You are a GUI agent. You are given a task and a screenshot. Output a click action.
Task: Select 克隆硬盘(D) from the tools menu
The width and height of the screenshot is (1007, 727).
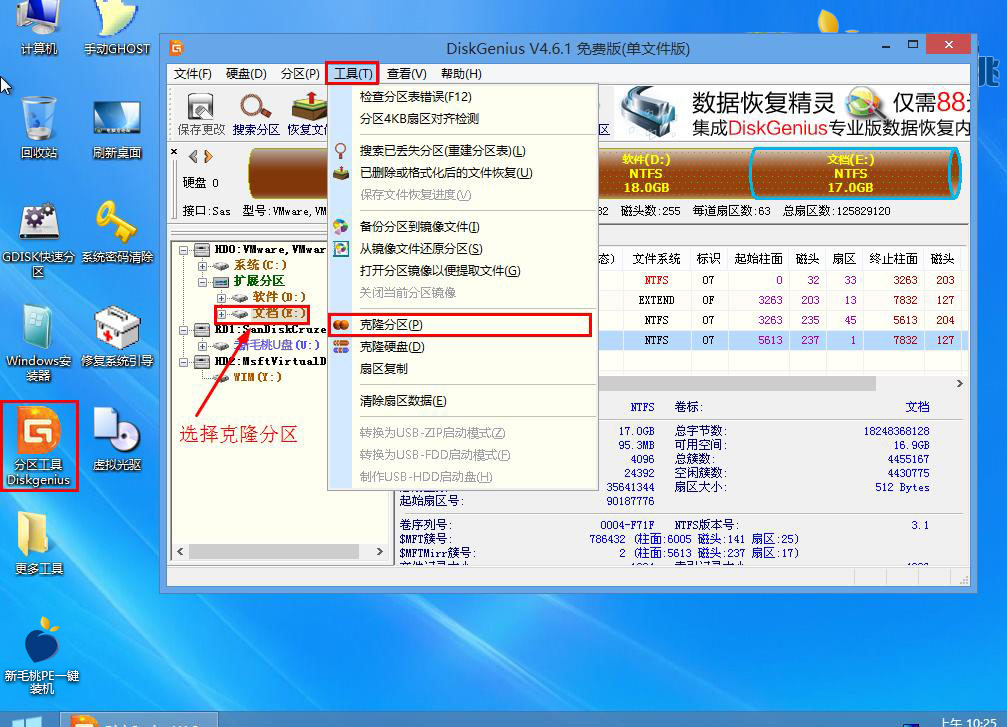(462, 347)
